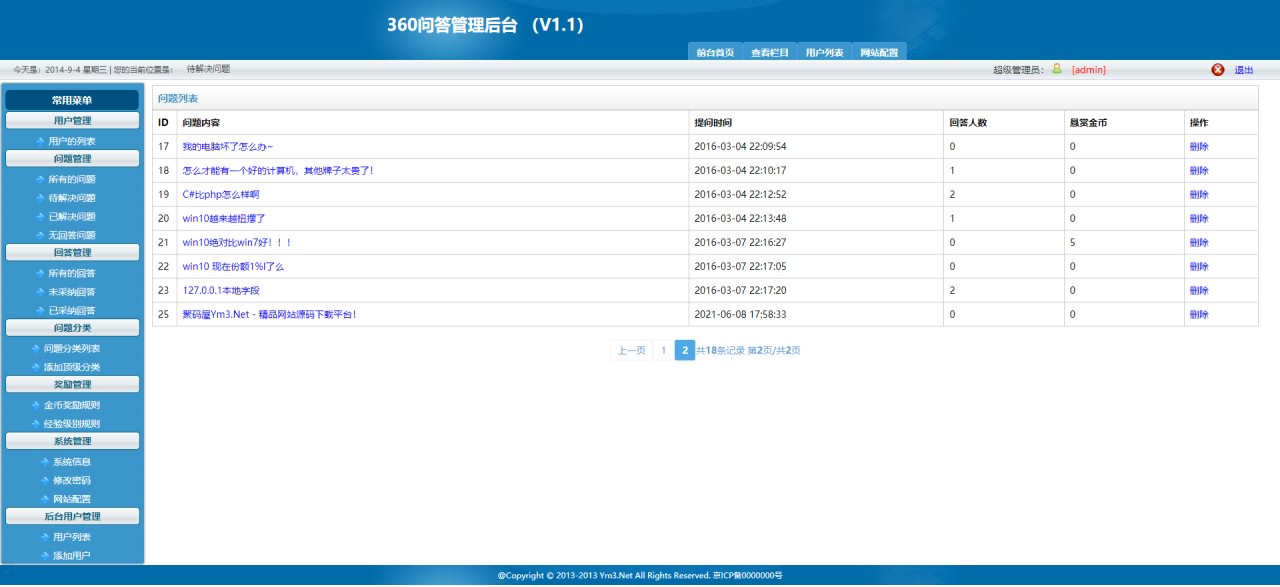
Task: Select the 查看栏目 tab
Action: [x=770, y=53]
